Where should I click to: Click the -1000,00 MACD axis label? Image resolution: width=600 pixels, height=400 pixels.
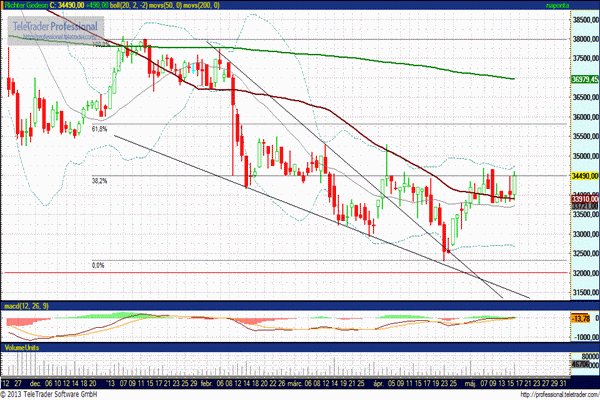586,337
